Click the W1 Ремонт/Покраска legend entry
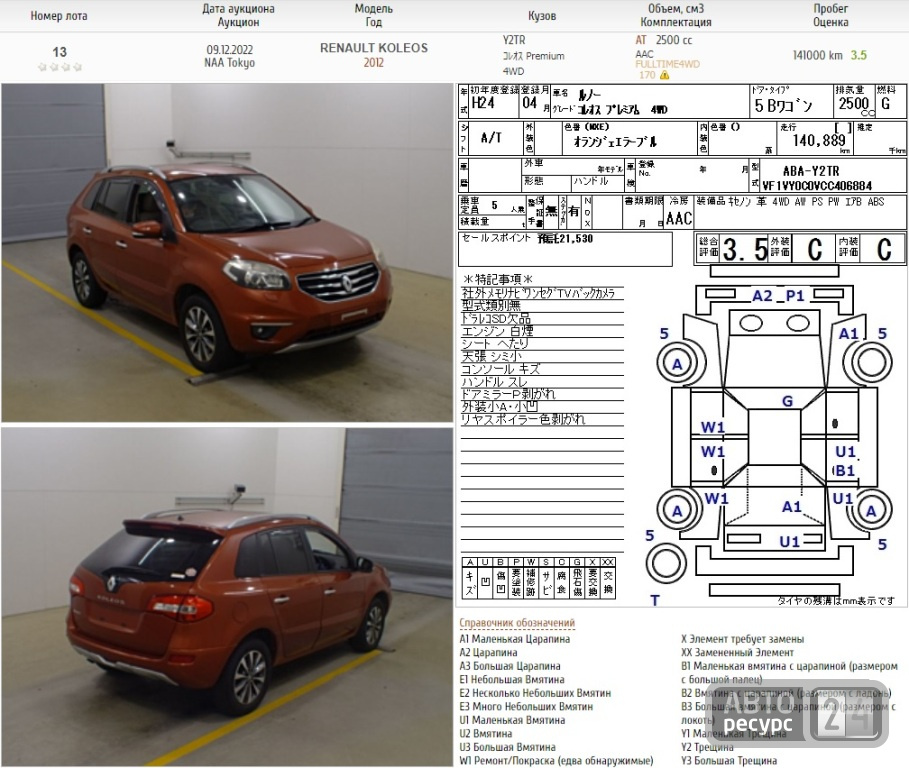The height and width of the screenshot is (768, 909). click(556, 760)
